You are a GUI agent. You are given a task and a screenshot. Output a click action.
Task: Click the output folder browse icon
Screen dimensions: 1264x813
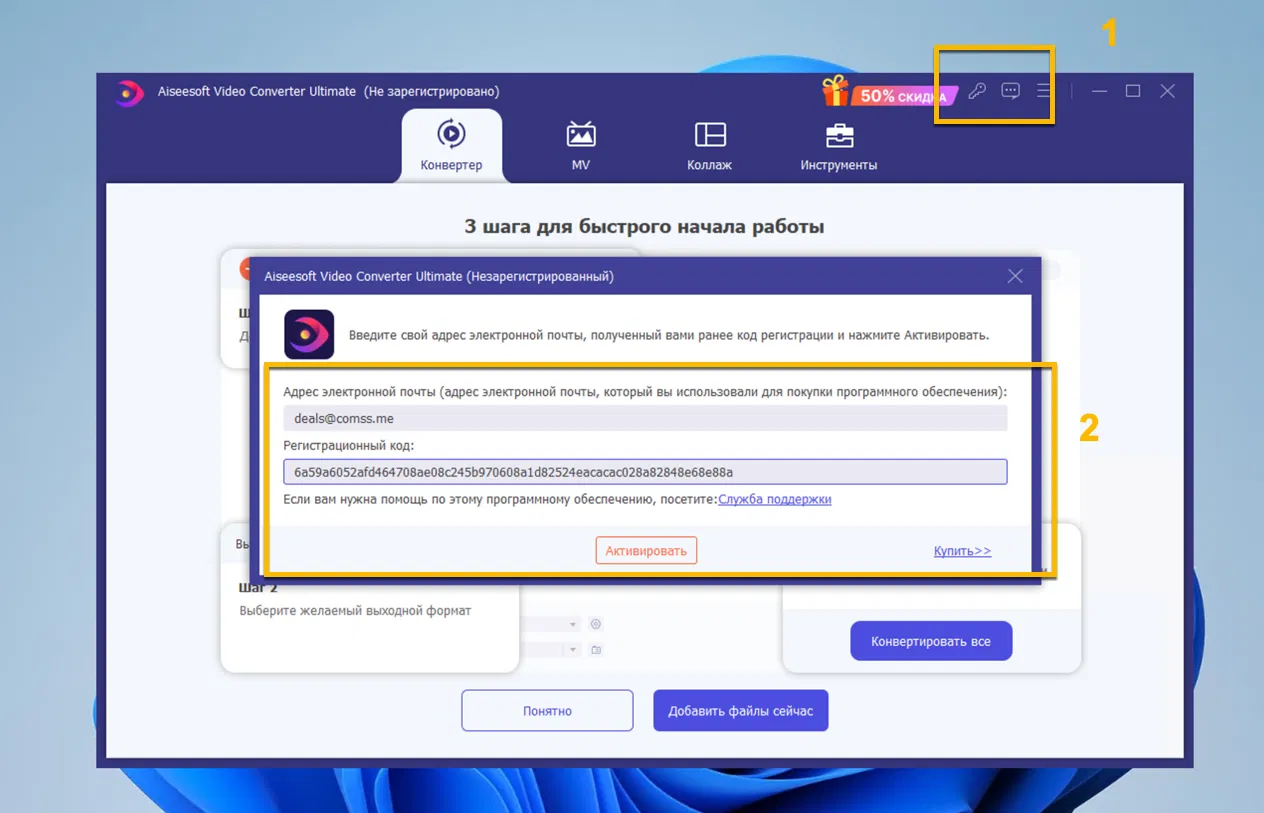click(x=596, y=649)
